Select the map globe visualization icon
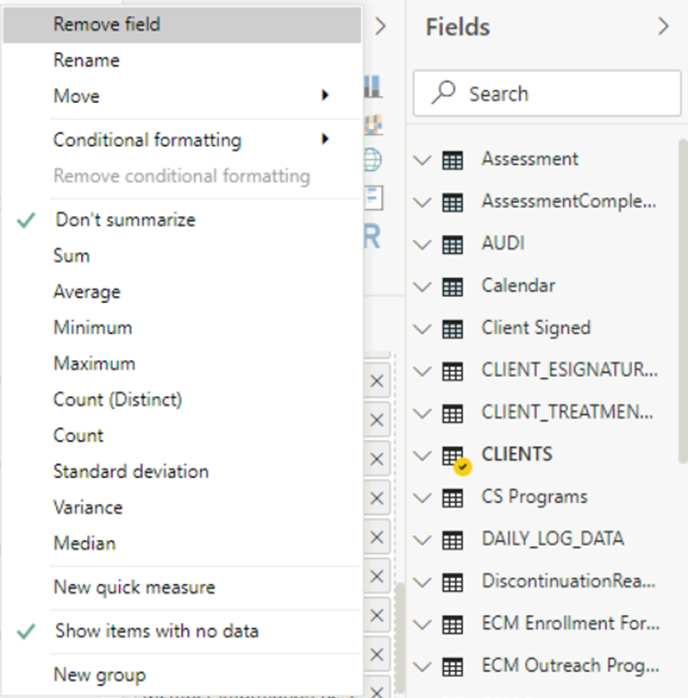This screenshot has width=688, height=698. (373, 160)
